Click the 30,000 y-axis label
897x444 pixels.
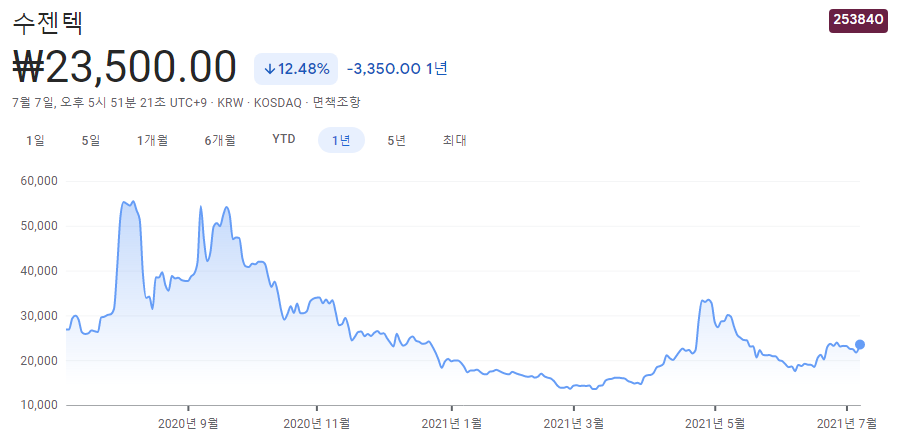tap(39, 316)
